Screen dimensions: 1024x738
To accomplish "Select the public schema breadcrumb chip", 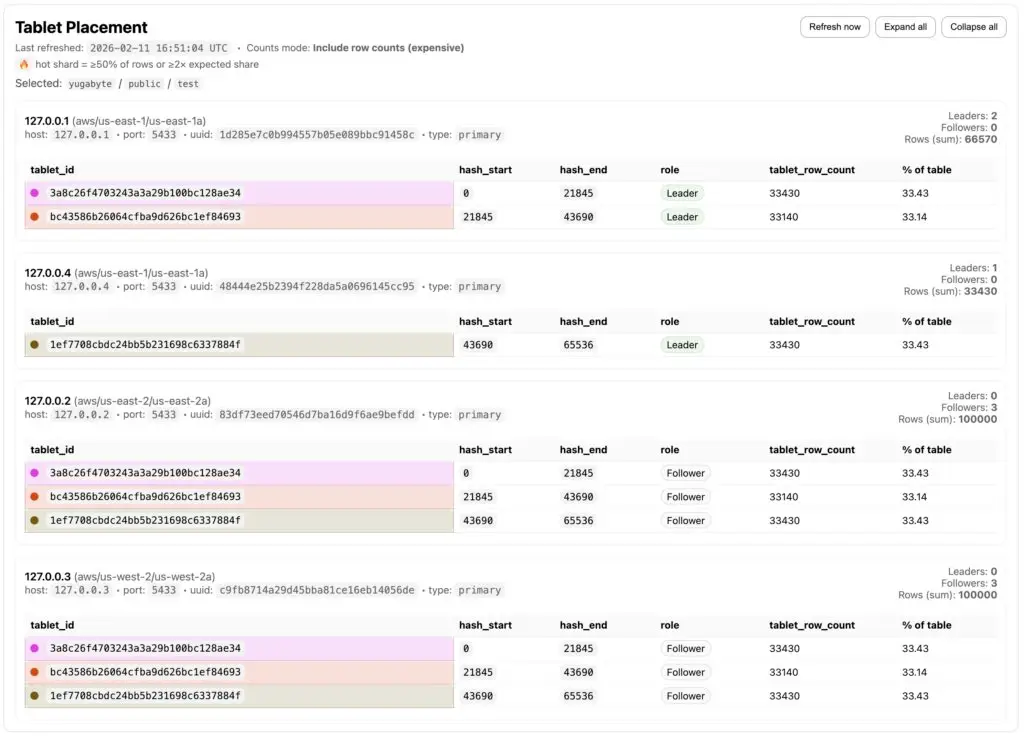I will [x=144, y=84].
